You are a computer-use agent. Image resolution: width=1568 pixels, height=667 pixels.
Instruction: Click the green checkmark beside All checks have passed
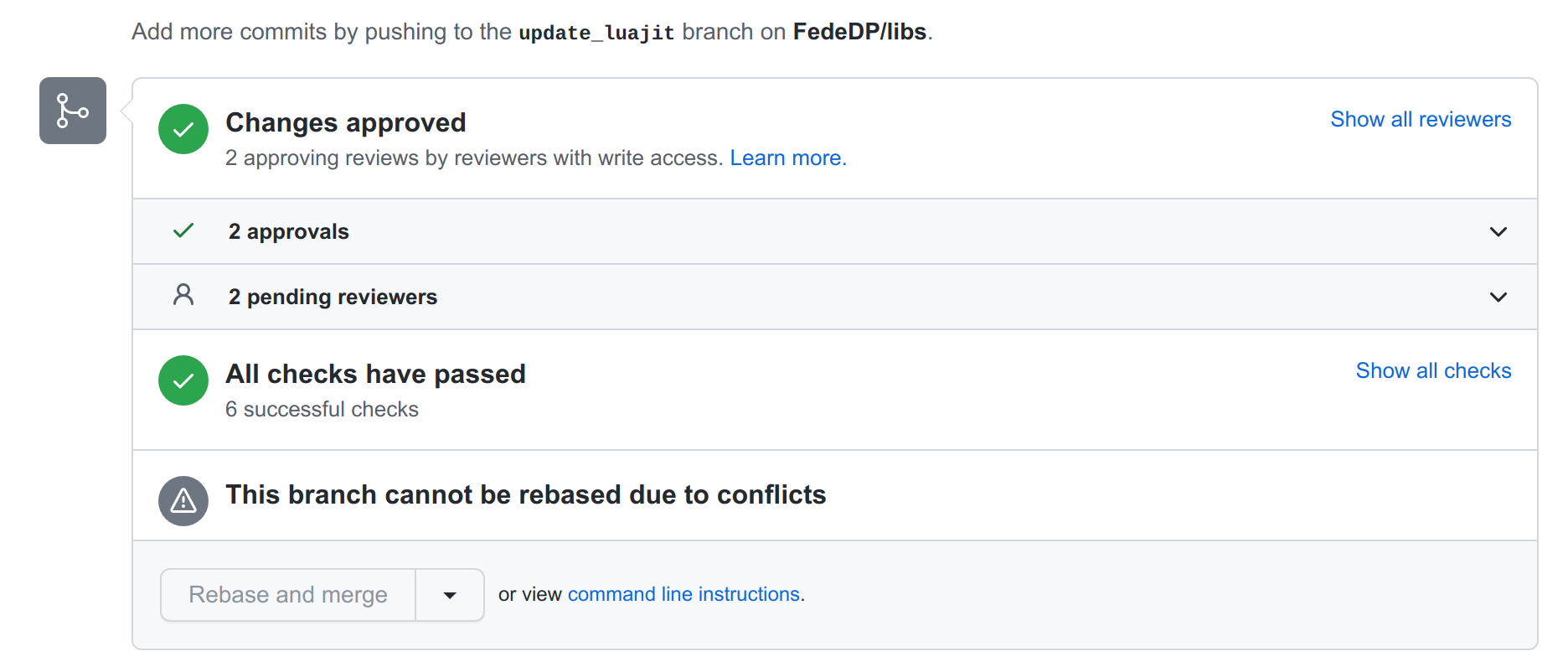[183, 380]
